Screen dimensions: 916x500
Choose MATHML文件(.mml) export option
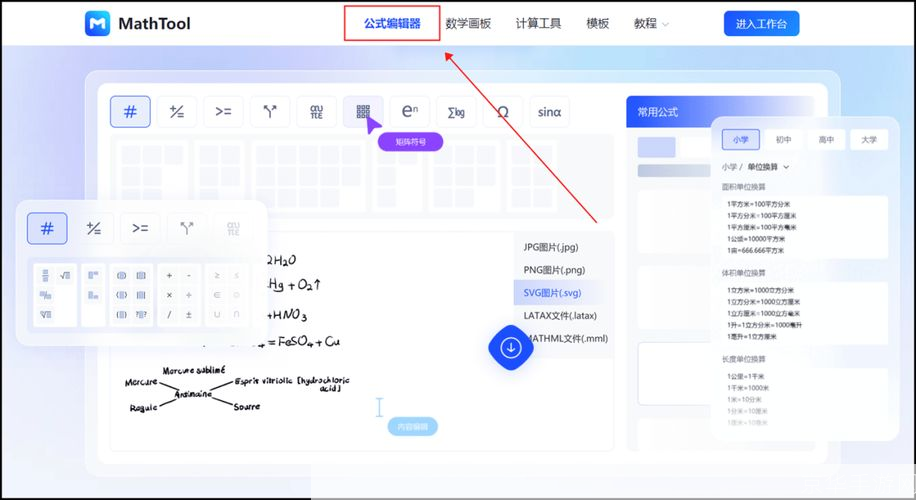pos(567,338)
